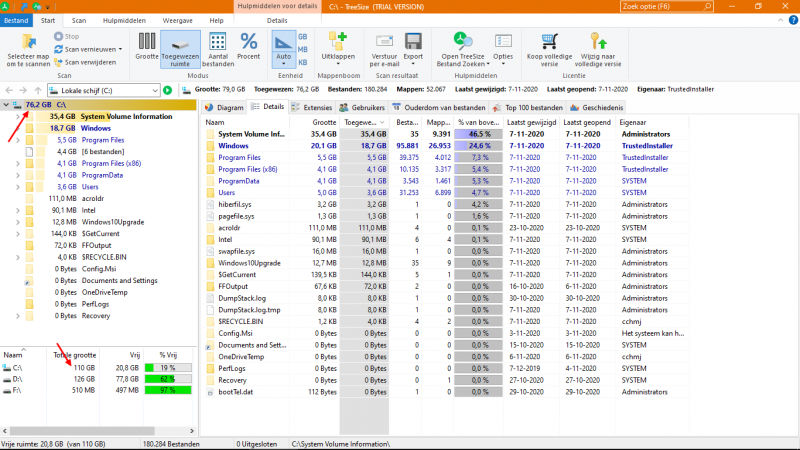Switch mode to Aantal bestanden
Image resolution: width=800 pixels, height=450 pixels.
click(x=218, y=49)
